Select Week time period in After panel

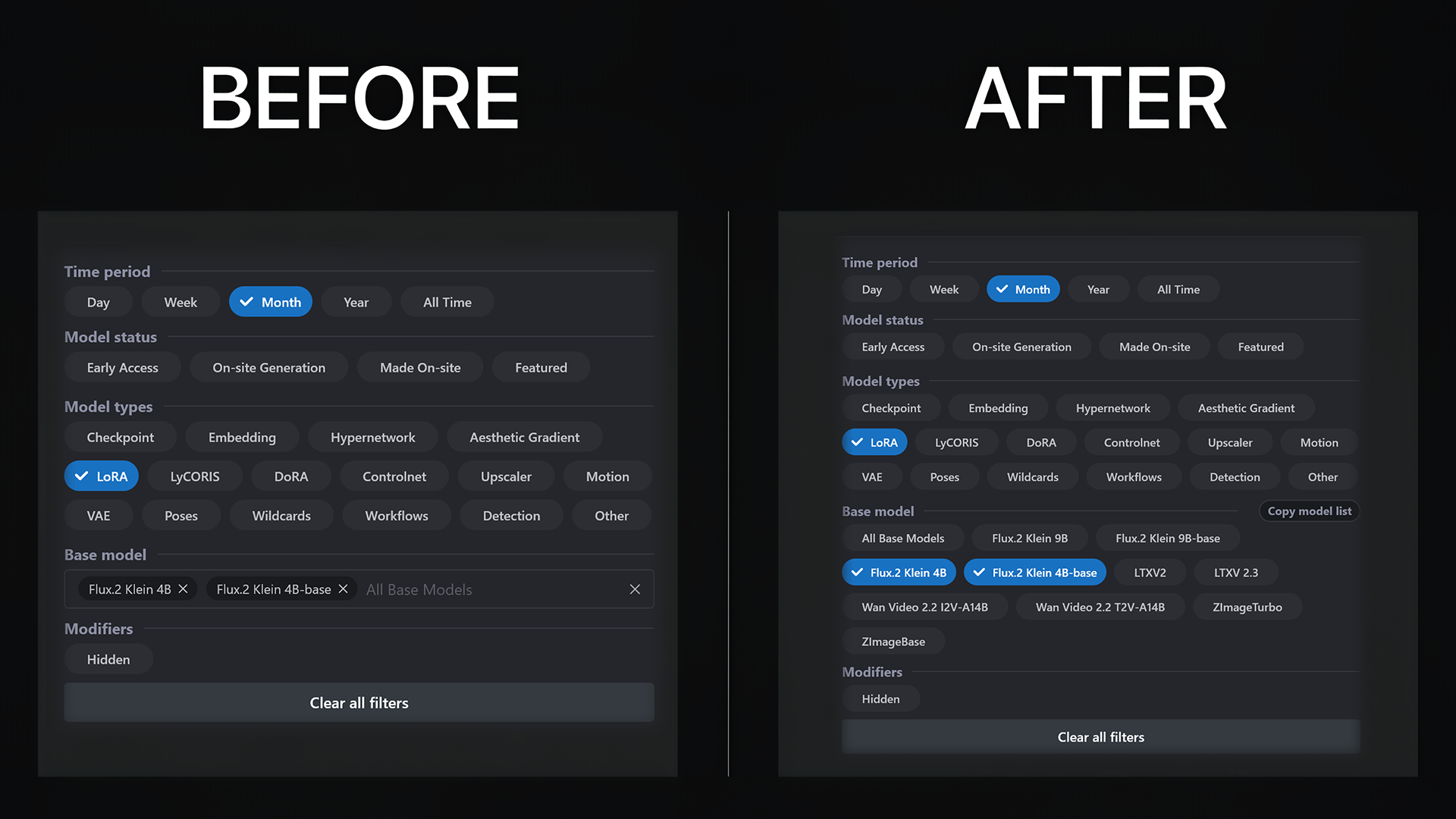(944, 289)
